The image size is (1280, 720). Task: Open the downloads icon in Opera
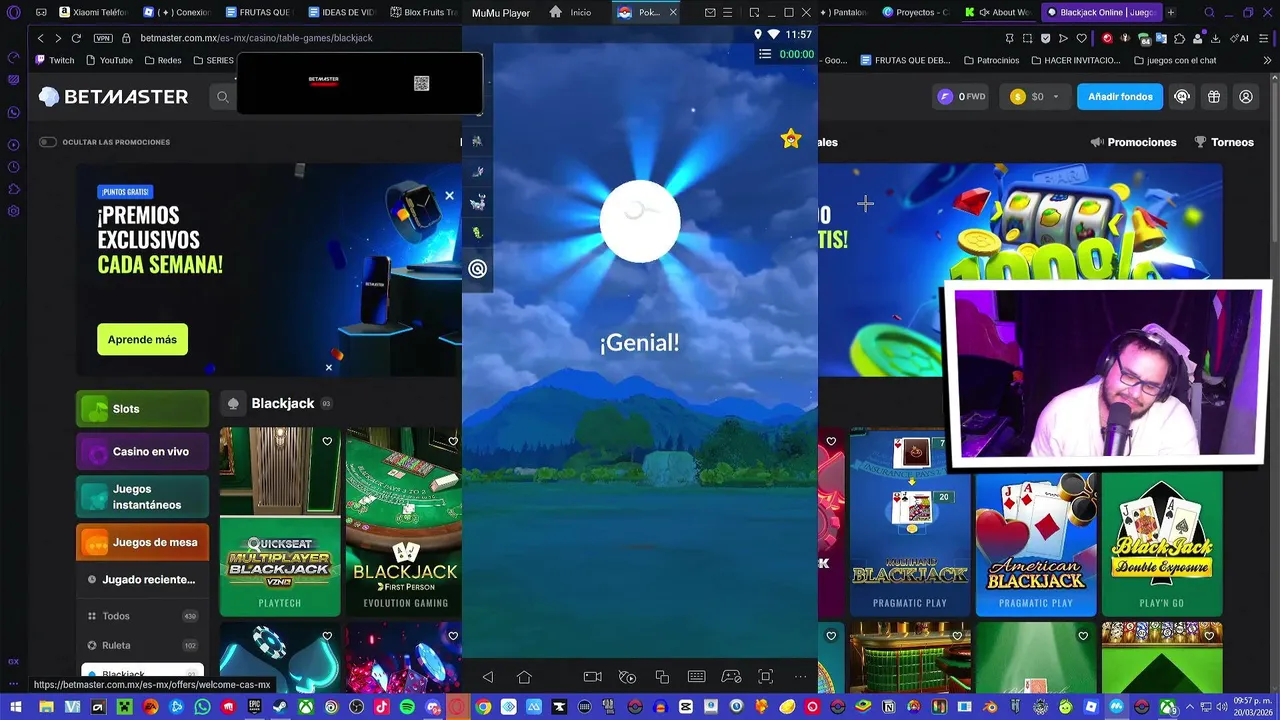(x=1217, y=38)
